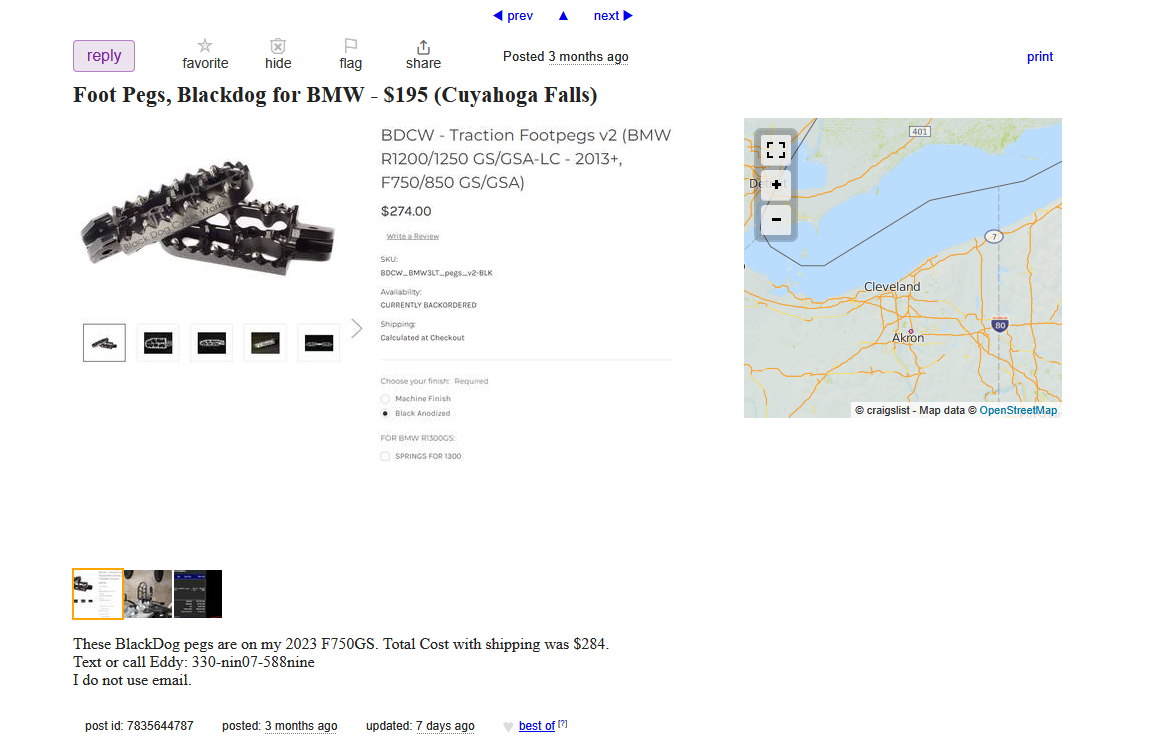Viewport: 1173px width, 748px height.
Task: Select the second gallery thumbnail of mounted pegs
Action: click(x=148, y=594)
